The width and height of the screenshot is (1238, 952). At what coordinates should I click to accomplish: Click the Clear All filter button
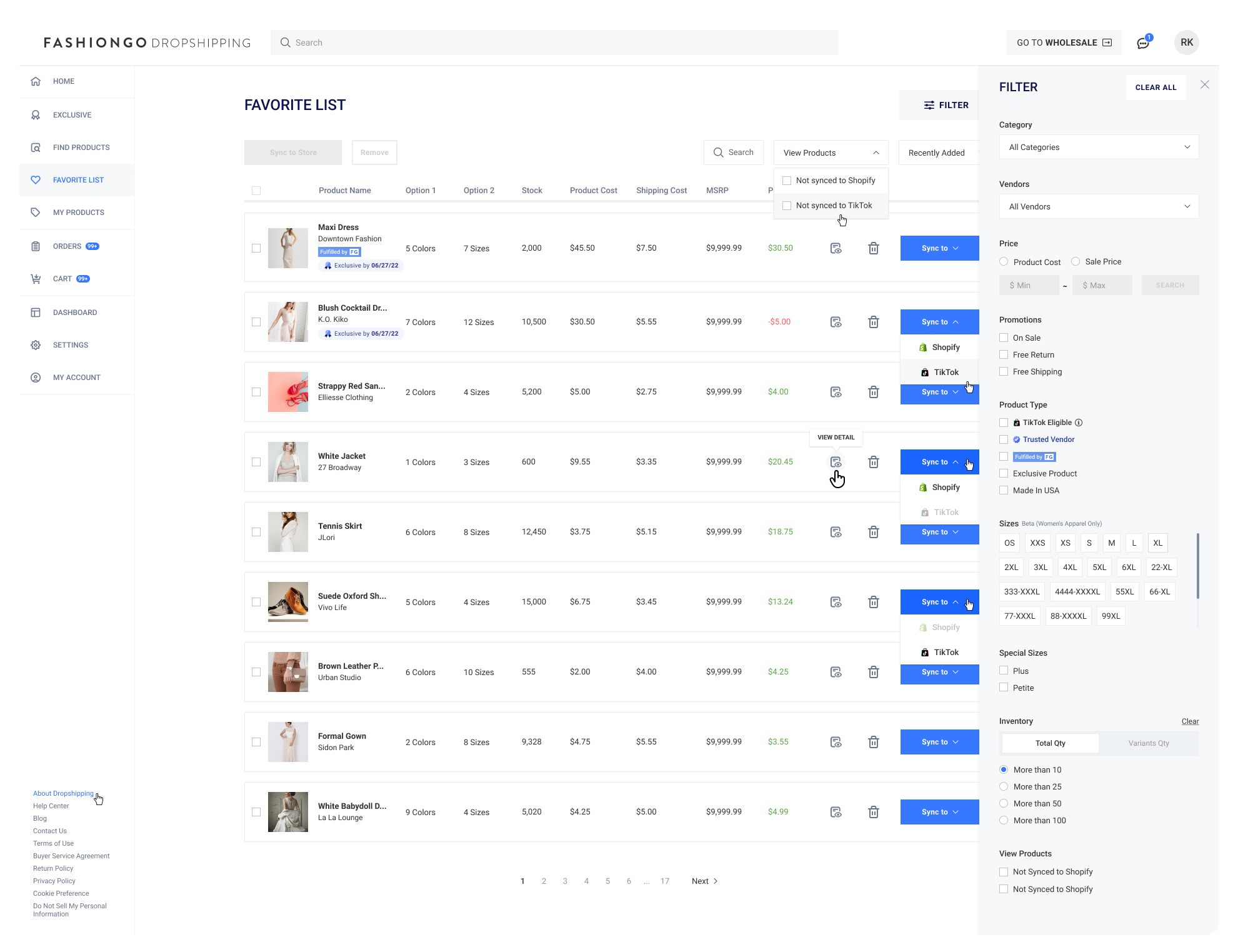[1156, 88]
